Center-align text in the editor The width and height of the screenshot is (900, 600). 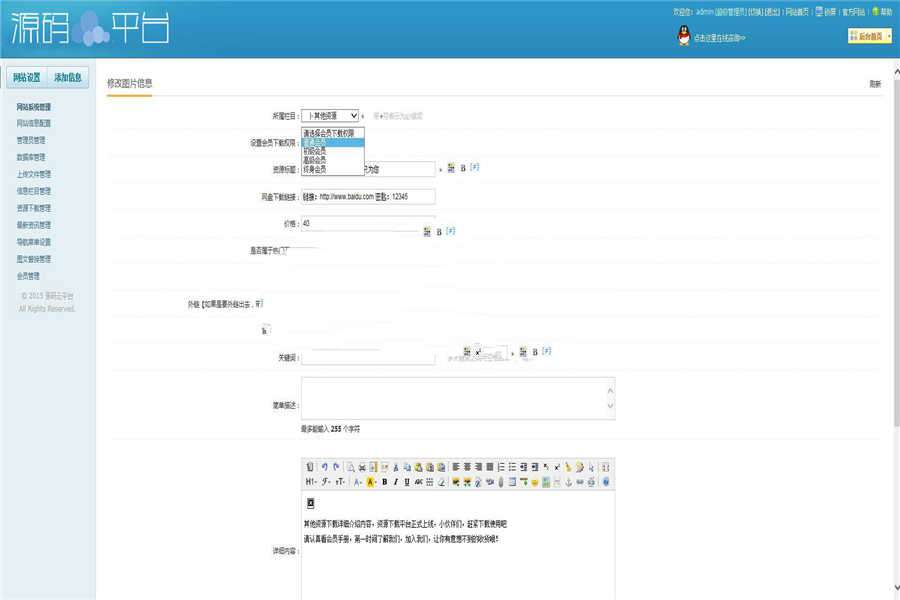coord(467,467)
